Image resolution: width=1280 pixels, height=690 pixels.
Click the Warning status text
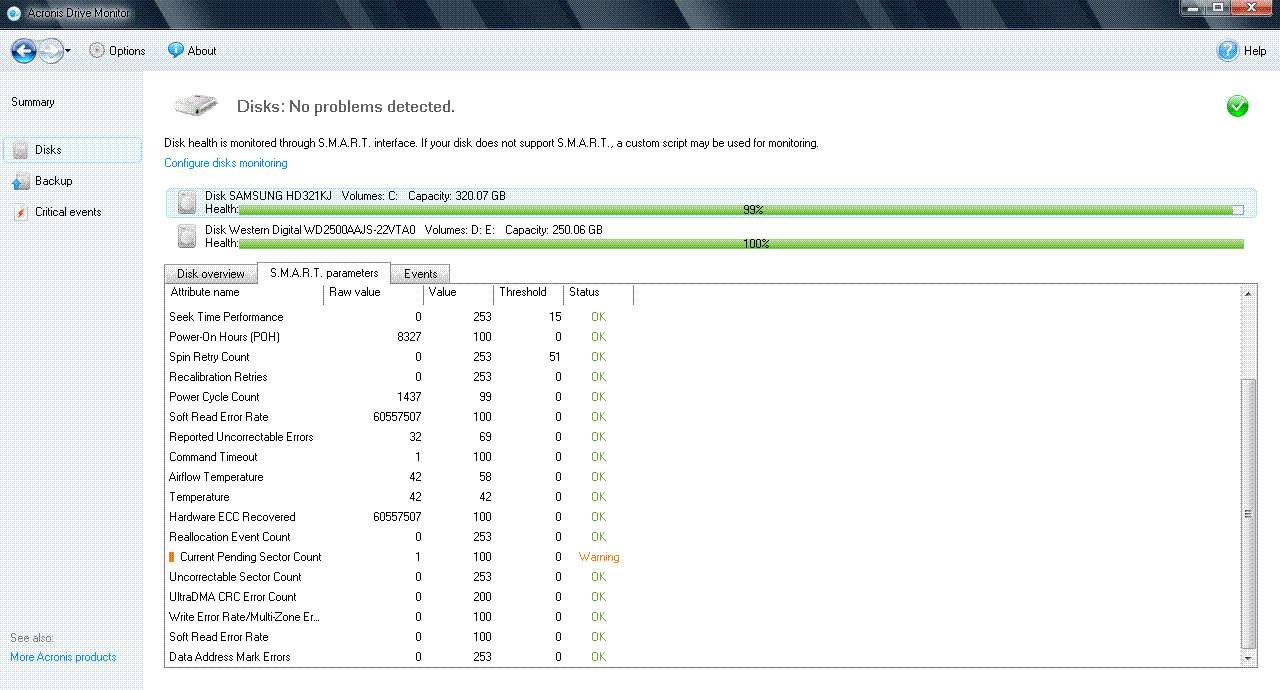coord(599,557)
